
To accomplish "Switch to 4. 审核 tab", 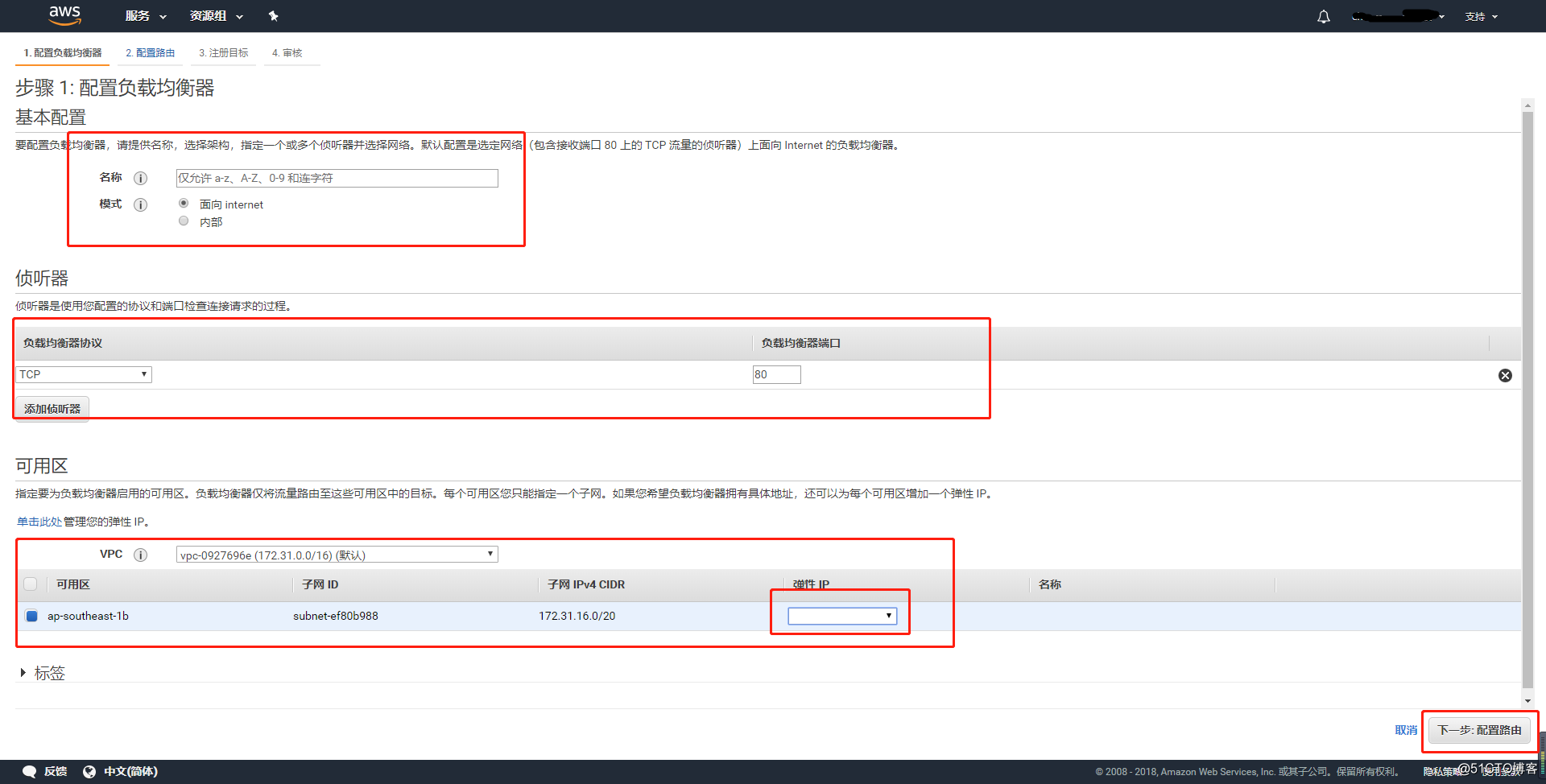I will [x=287, y=53].
